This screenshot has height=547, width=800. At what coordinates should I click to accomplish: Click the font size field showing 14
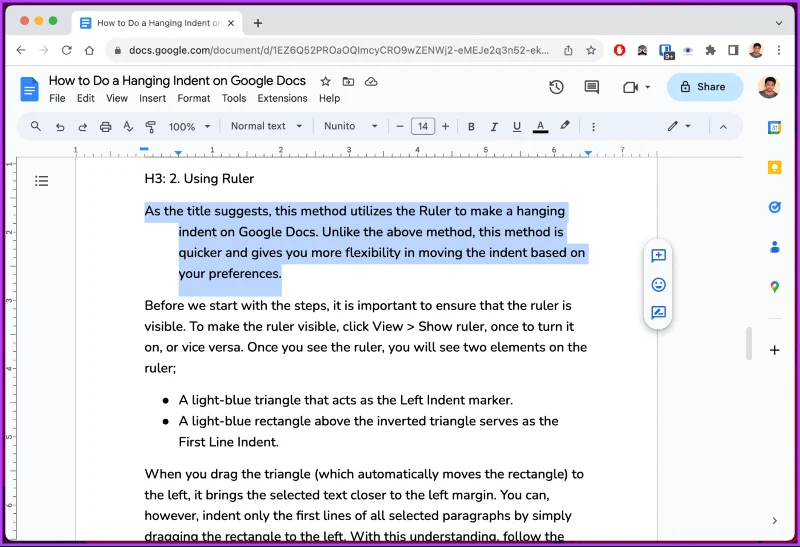(x=423, y=127)
